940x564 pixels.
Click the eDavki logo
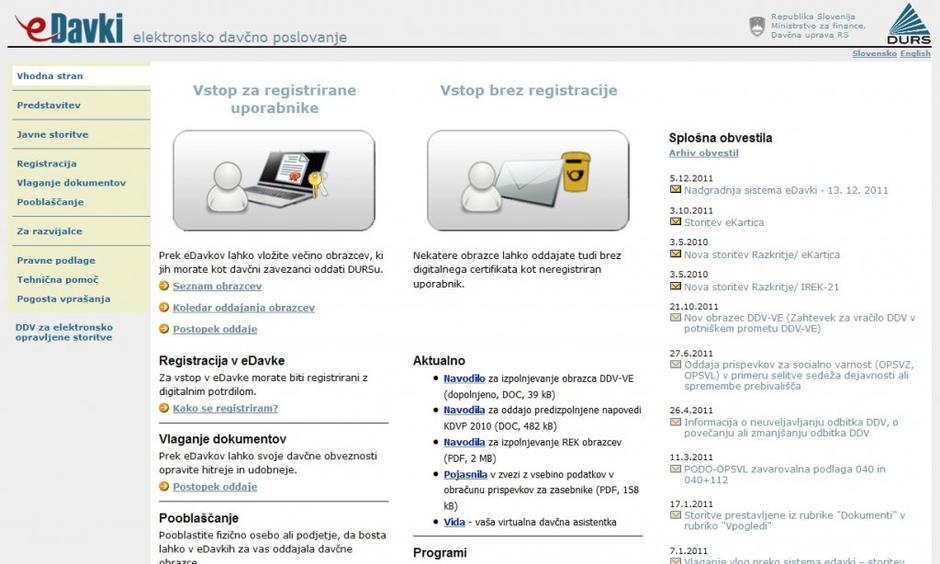coord(69,28)
